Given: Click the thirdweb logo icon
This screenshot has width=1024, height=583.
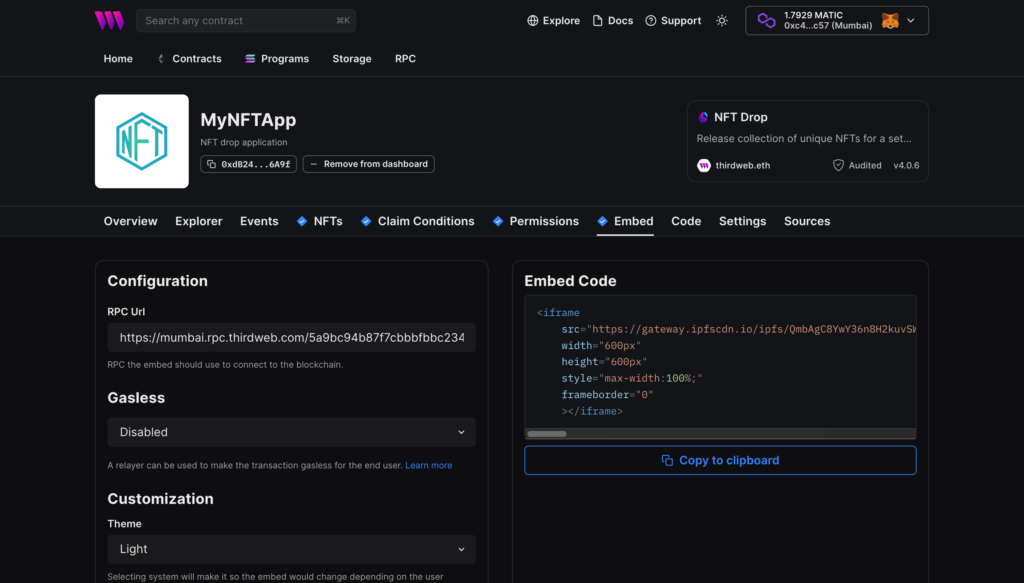Looking at the screenshot, I should pos(109,20).
